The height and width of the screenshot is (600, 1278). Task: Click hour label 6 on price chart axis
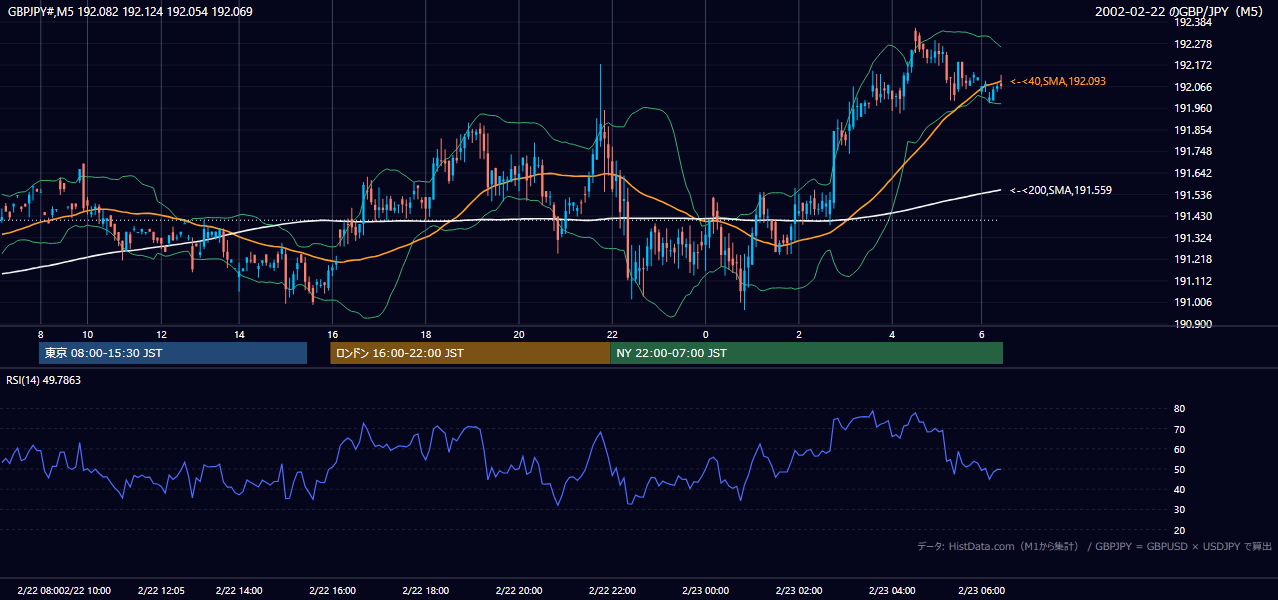click(x=982, y=334)
